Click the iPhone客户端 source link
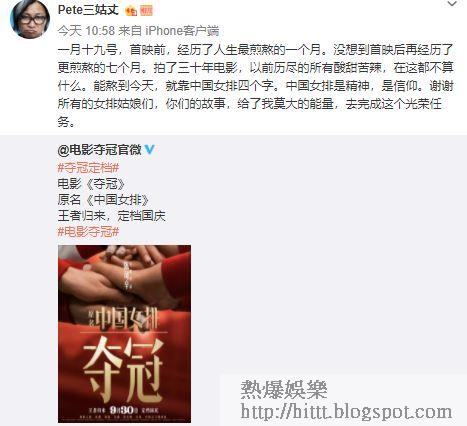467x426 pixels. pyautogui.click(x=182, y=31)
